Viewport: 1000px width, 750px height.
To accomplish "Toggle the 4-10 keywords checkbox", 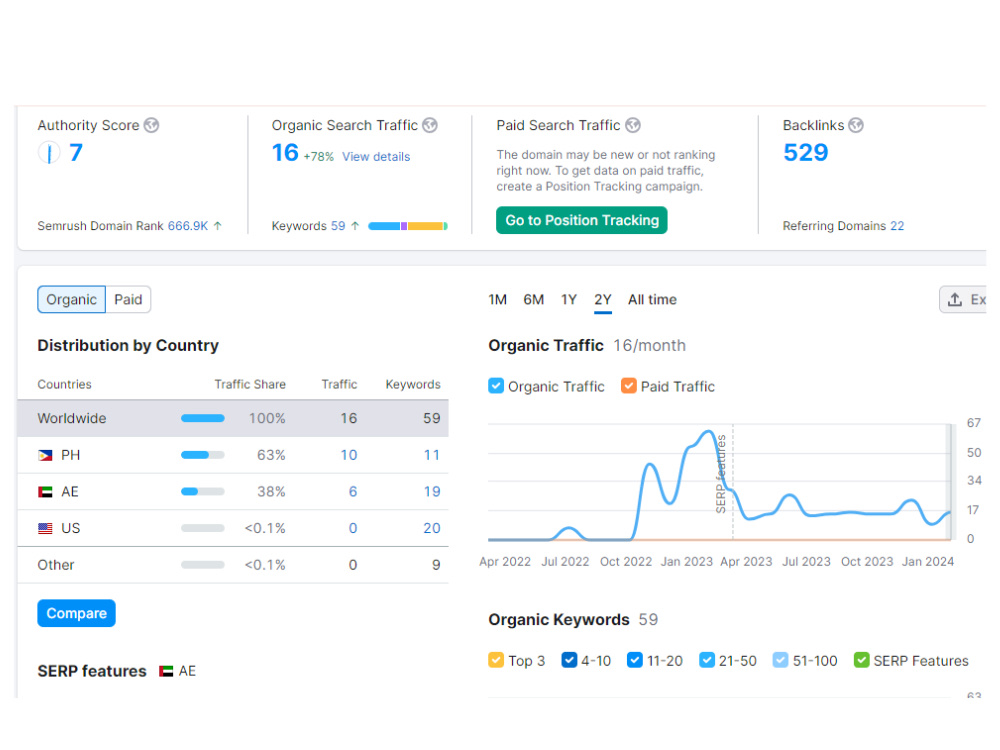I will (569, 660).
